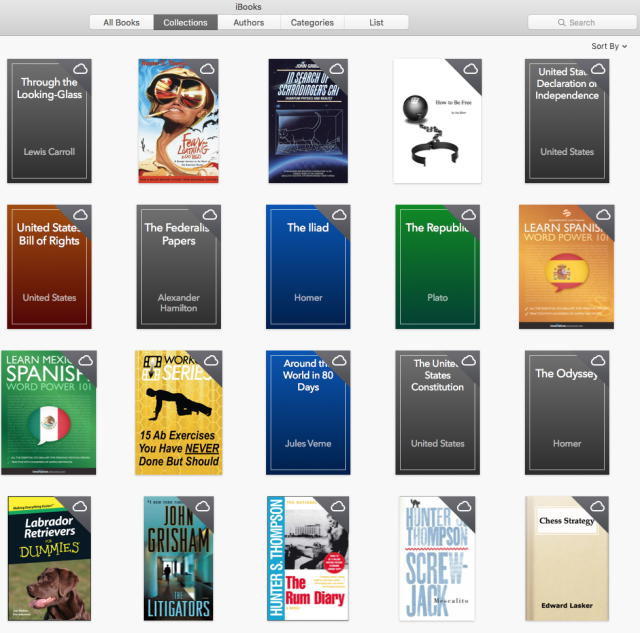Click cloud download icon on Through the Looking-Glass
Screen dimensions: 640x633
click(80, 69)
